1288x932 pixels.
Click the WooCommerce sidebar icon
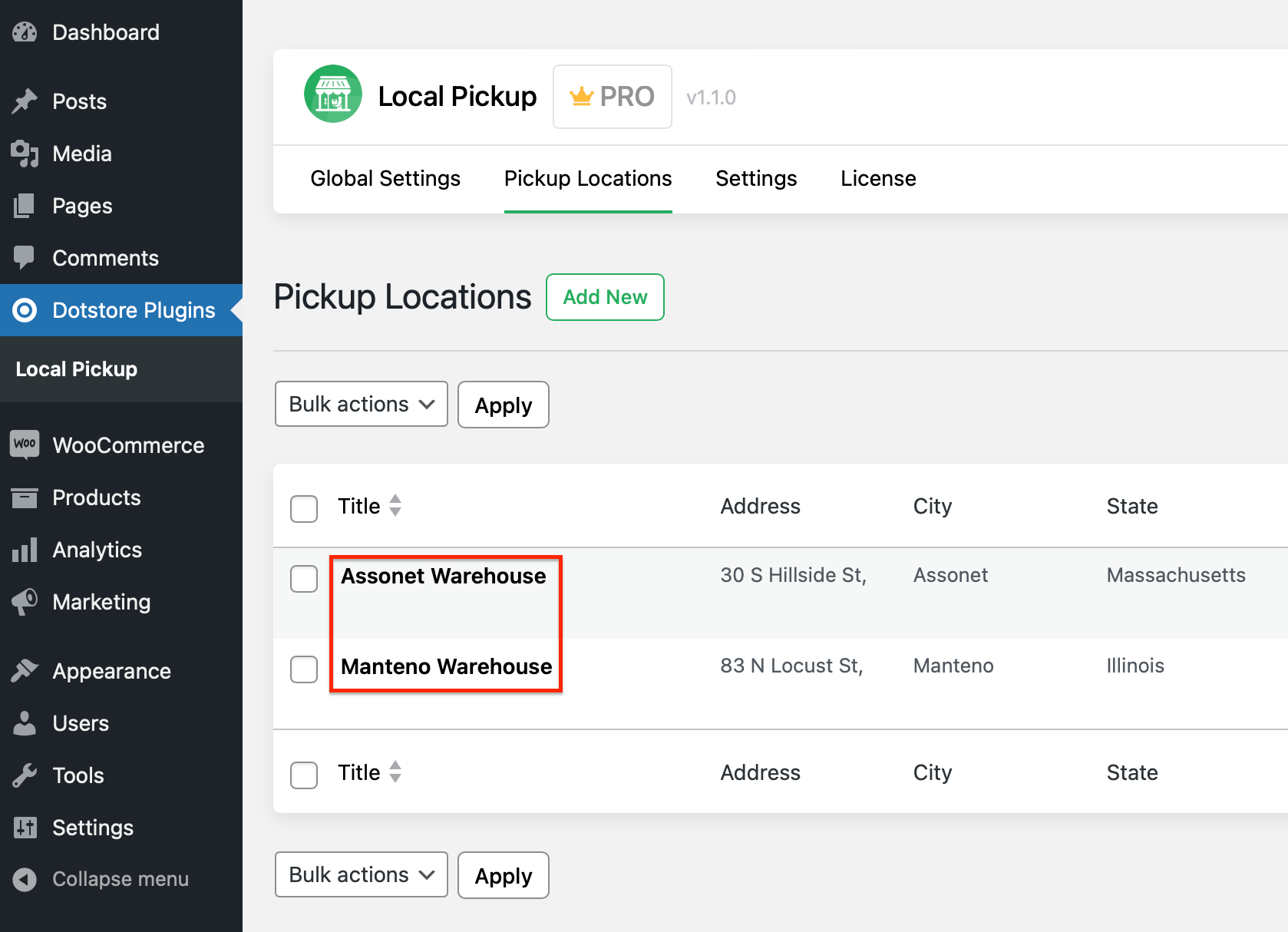tap(25, 445)
